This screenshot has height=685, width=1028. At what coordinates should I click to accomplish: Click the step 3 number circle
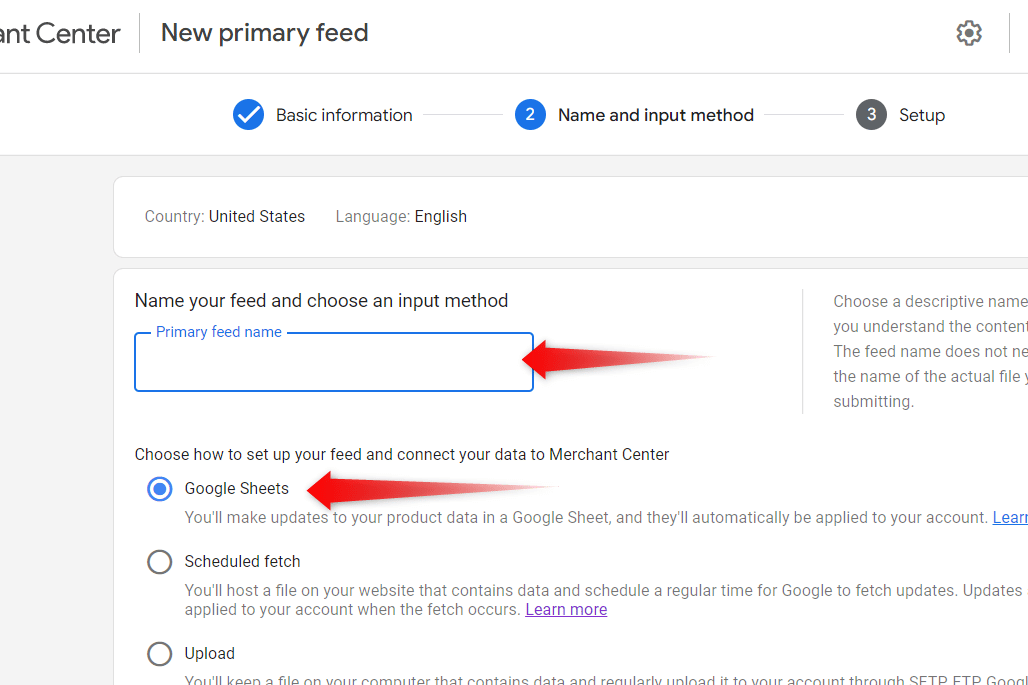coord(871,115)
